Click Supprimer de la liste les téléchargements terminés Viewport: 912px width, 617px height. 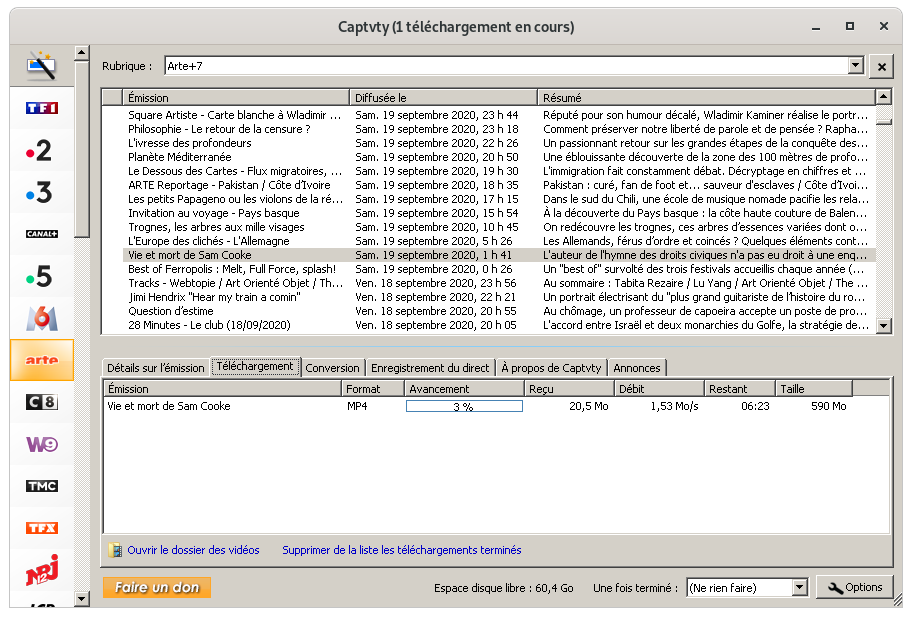402,550
